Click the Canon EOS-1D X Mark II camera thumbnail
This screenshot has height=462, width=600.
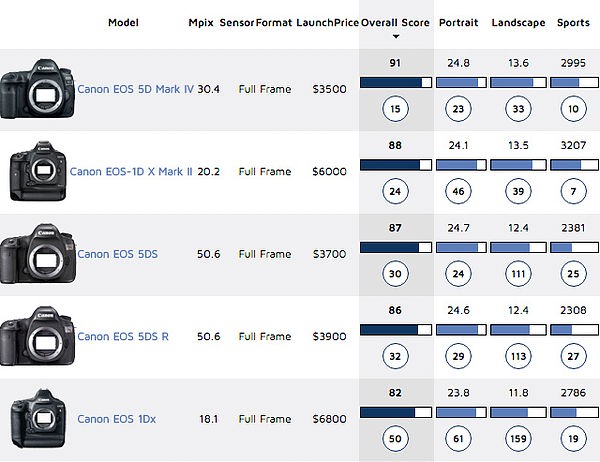pos(38,171)
